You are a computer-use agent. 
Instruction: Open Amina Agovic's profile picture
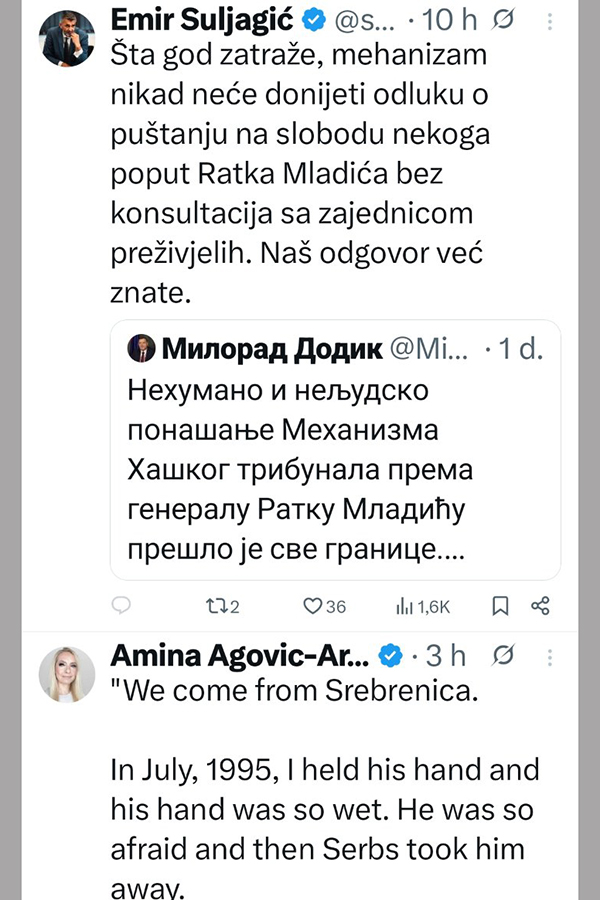(67, 674)
